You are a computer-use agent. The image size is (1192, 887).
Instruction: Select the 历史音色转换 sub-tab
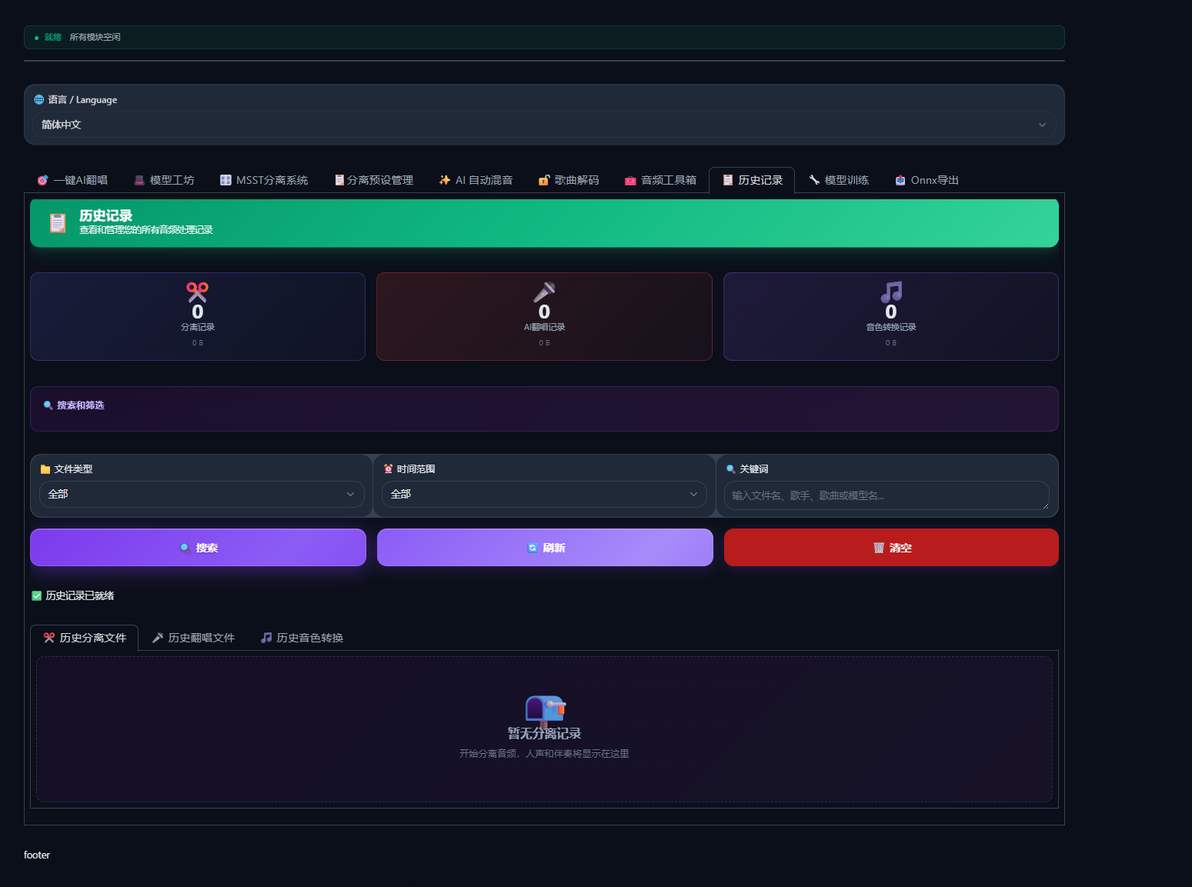(x=302, y=638)
